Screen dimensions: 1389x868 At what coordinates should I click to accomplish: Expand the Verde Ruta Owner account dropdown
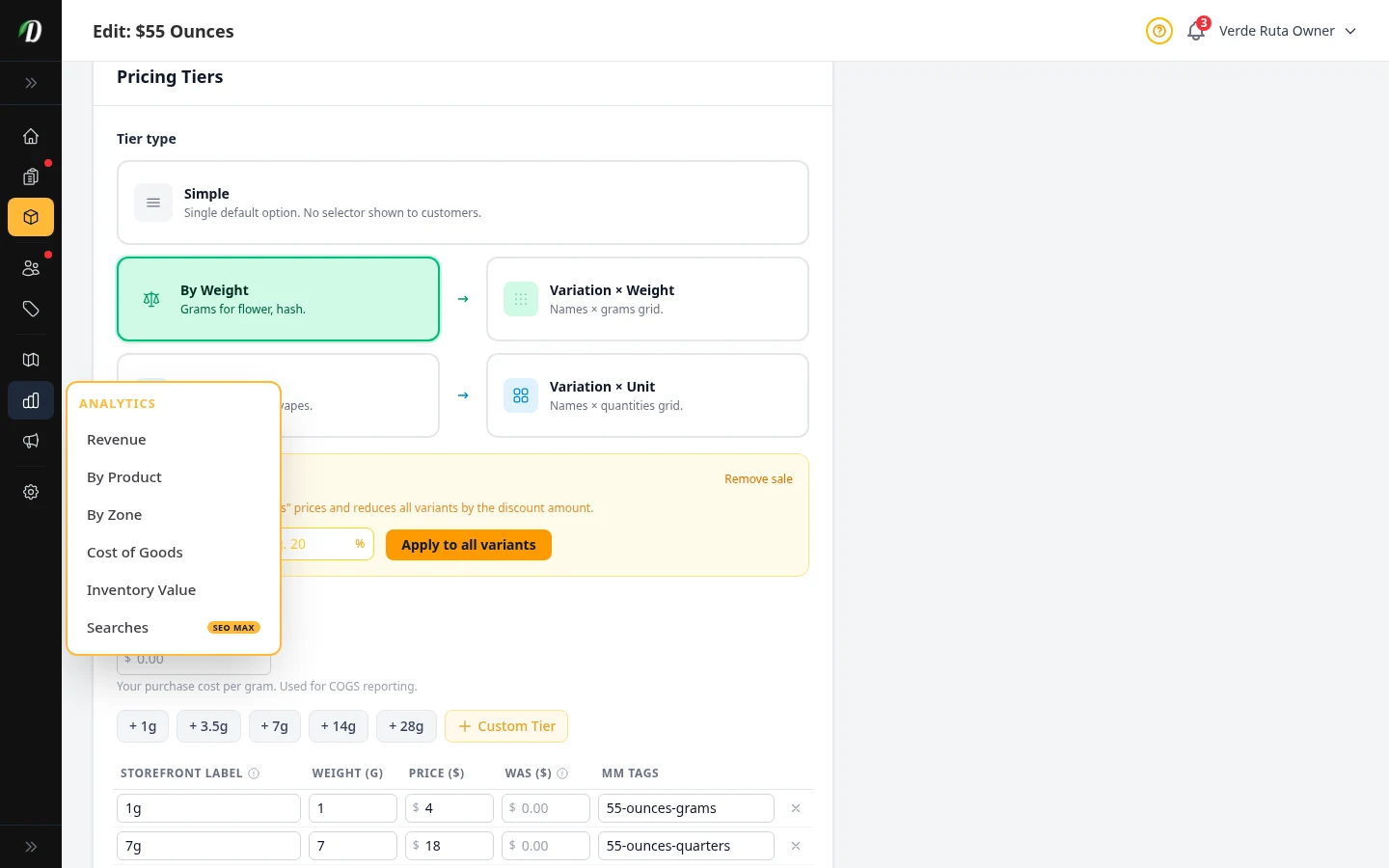click(x=1288, y=30)
